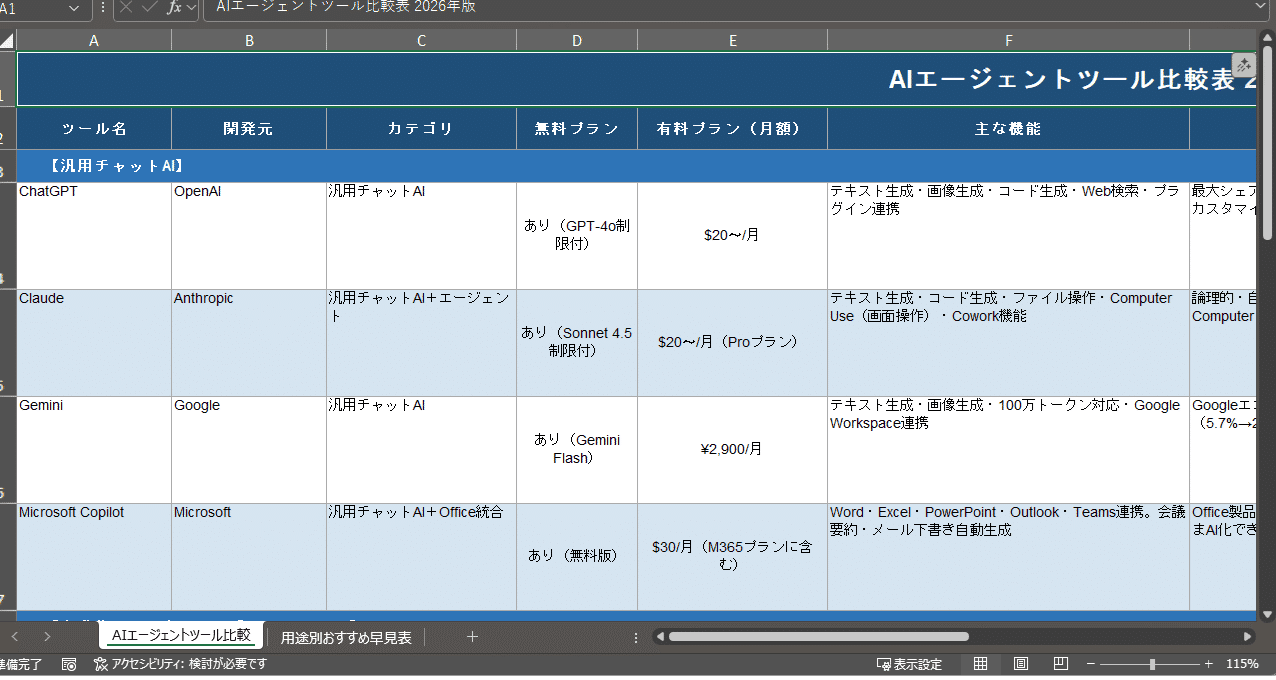The height and width of the screenshot is (680, 1276).
Task: Select the 【汎用チャットAI】 section row
Action: [x=637, y=165]
